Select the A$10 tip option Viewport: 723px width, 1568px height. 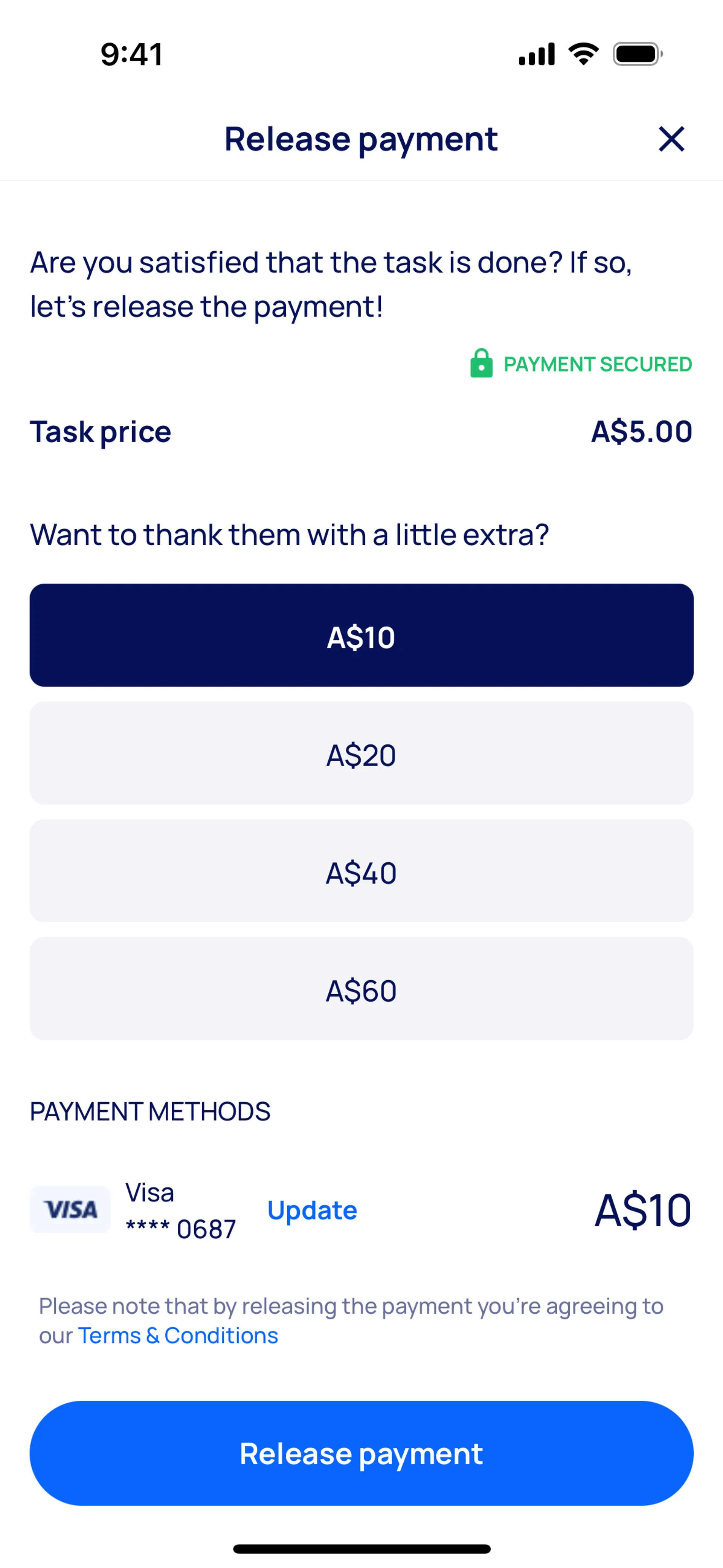361,635
